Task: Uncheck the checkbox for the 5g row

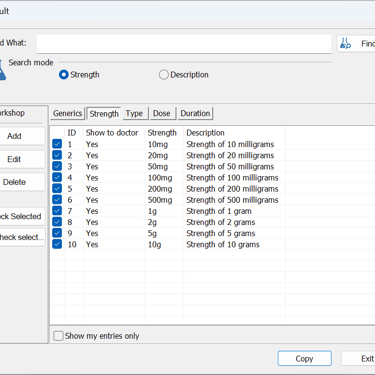Action: [57, 233]
